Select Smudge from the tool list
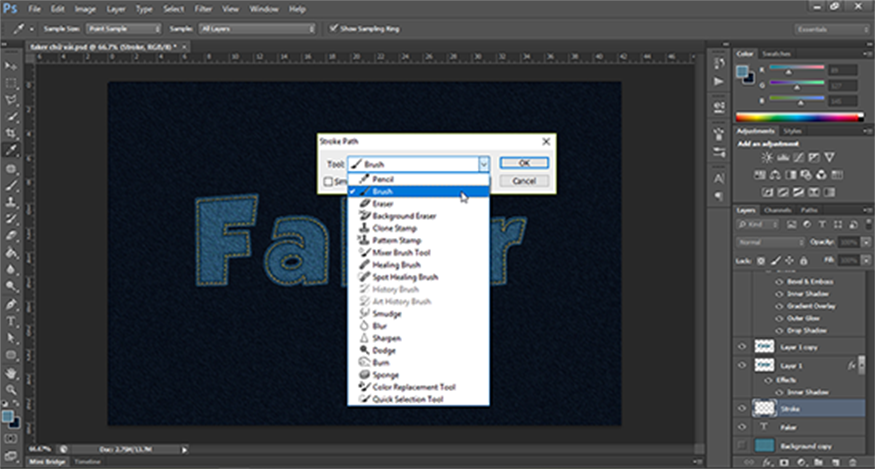875x469 pixels. pos(386,313)
